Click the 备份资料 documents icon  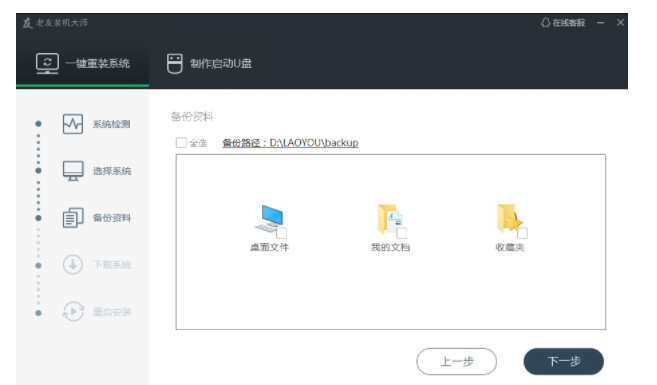coord(73,218)
